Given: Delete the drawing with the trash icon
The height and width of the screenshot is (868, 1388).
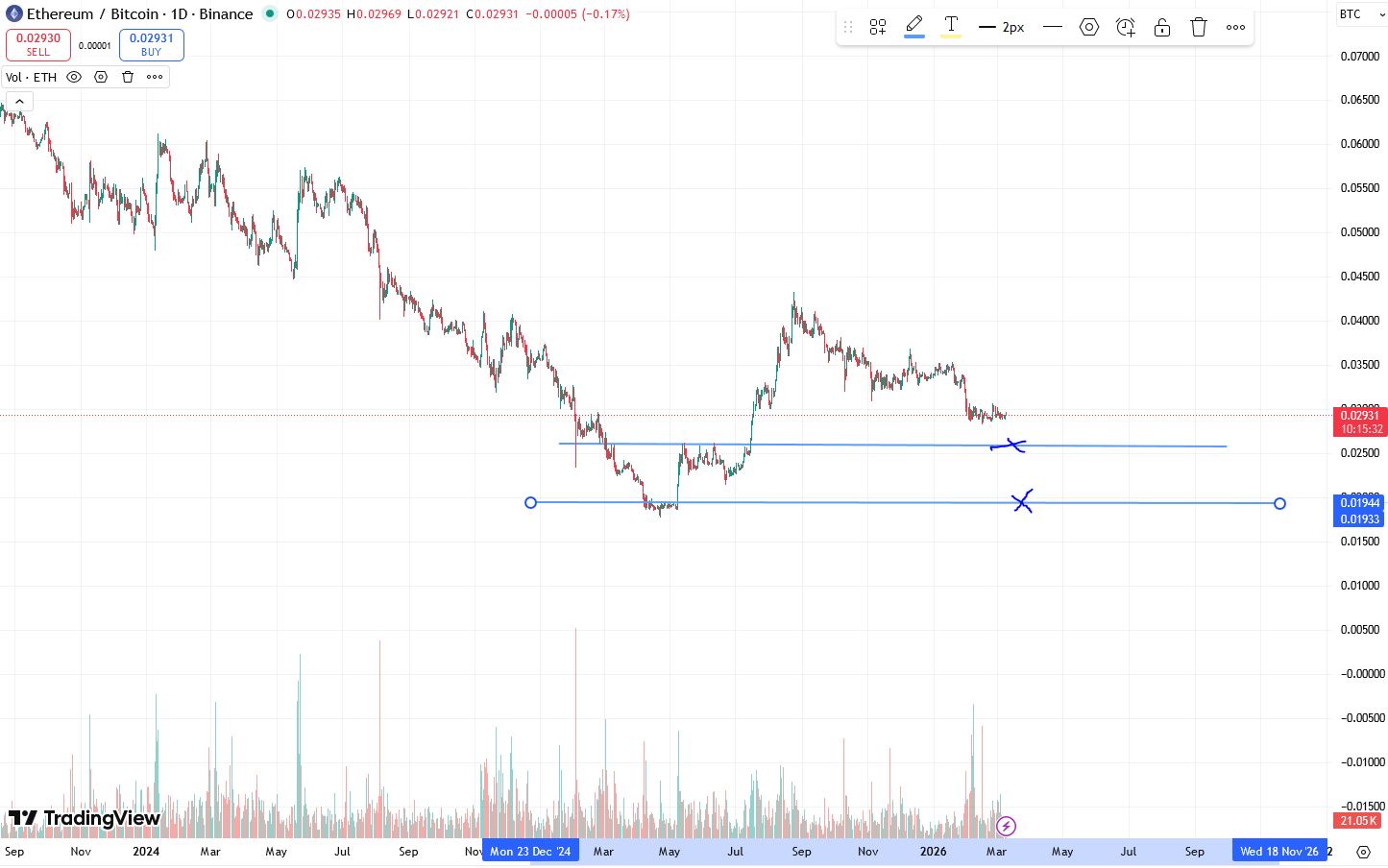Looking at the screenshot, I should 1198,27.
